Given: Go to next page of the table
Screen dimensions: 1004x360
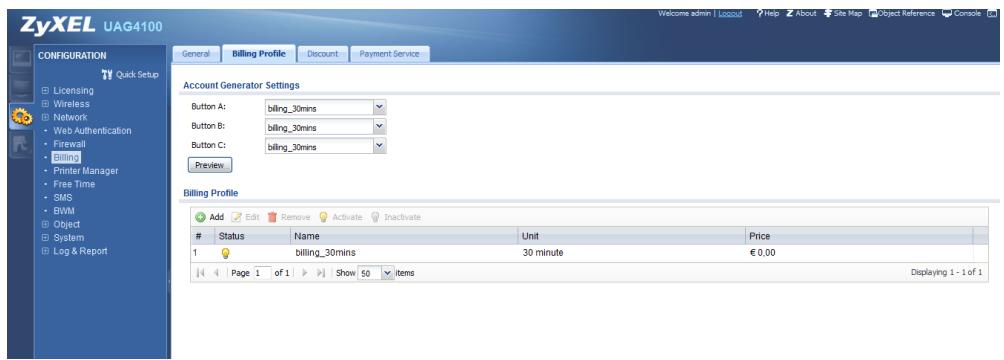Looking at the screenshot, I should pos(305,273).
